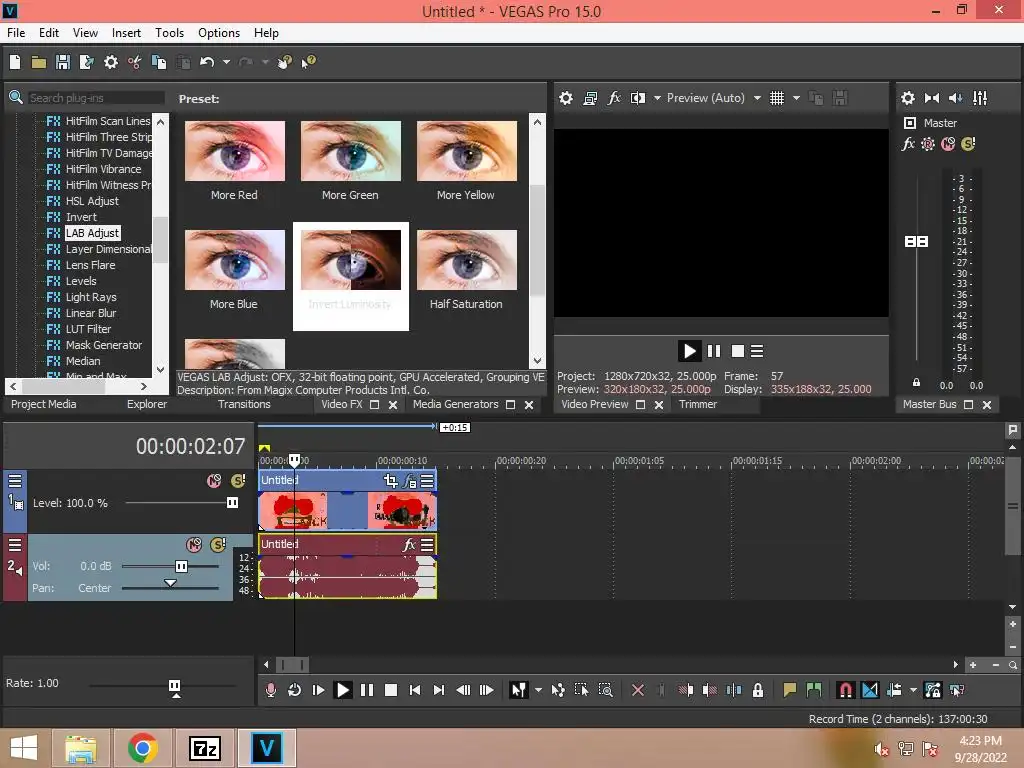Viewport: 1024px width, 768px height.
Task: Solo video track 1
Action: 238,481
